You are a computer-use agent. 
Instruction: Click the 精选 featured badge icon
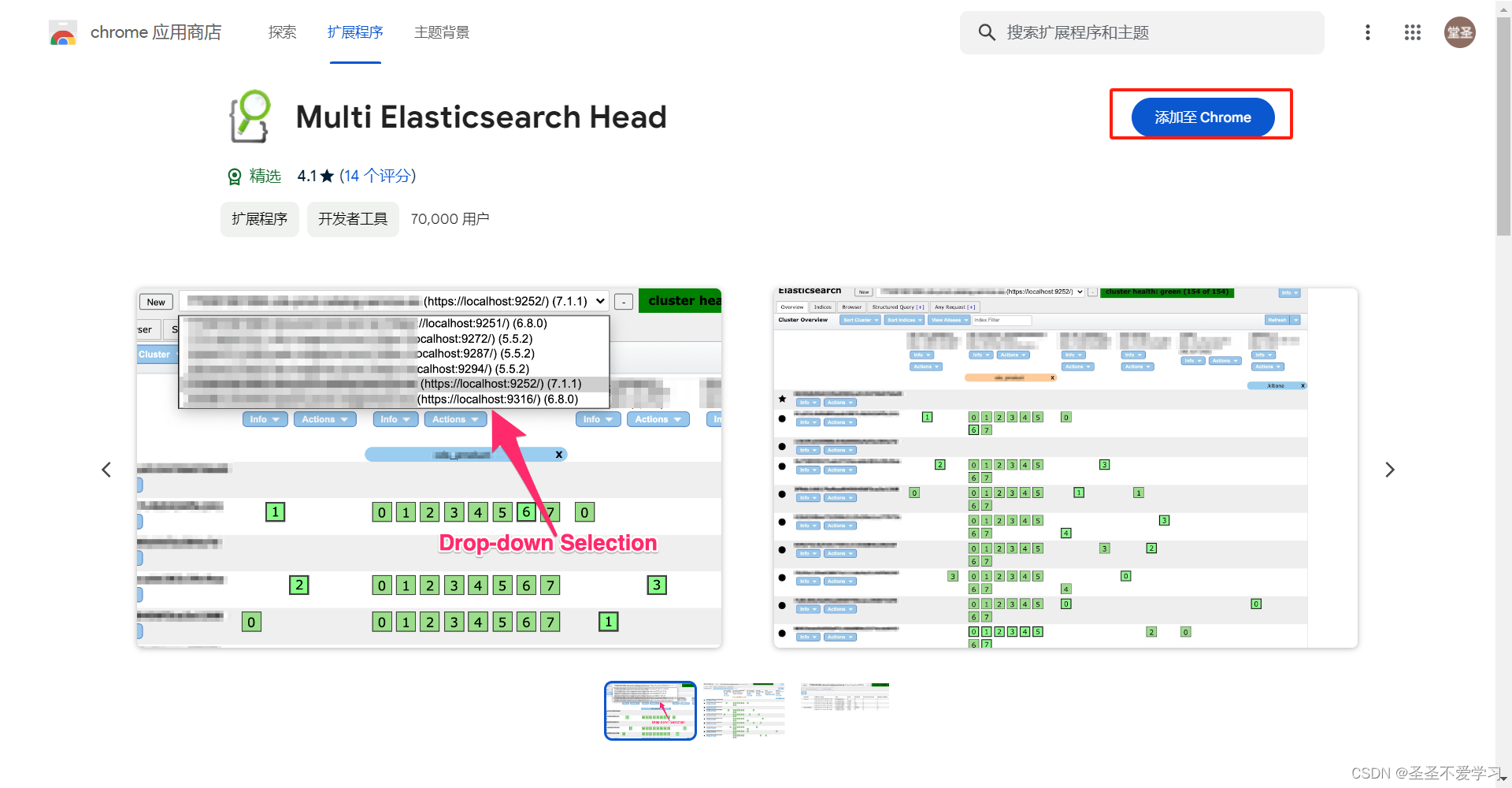pyautogui.click(x=235, y=177)
